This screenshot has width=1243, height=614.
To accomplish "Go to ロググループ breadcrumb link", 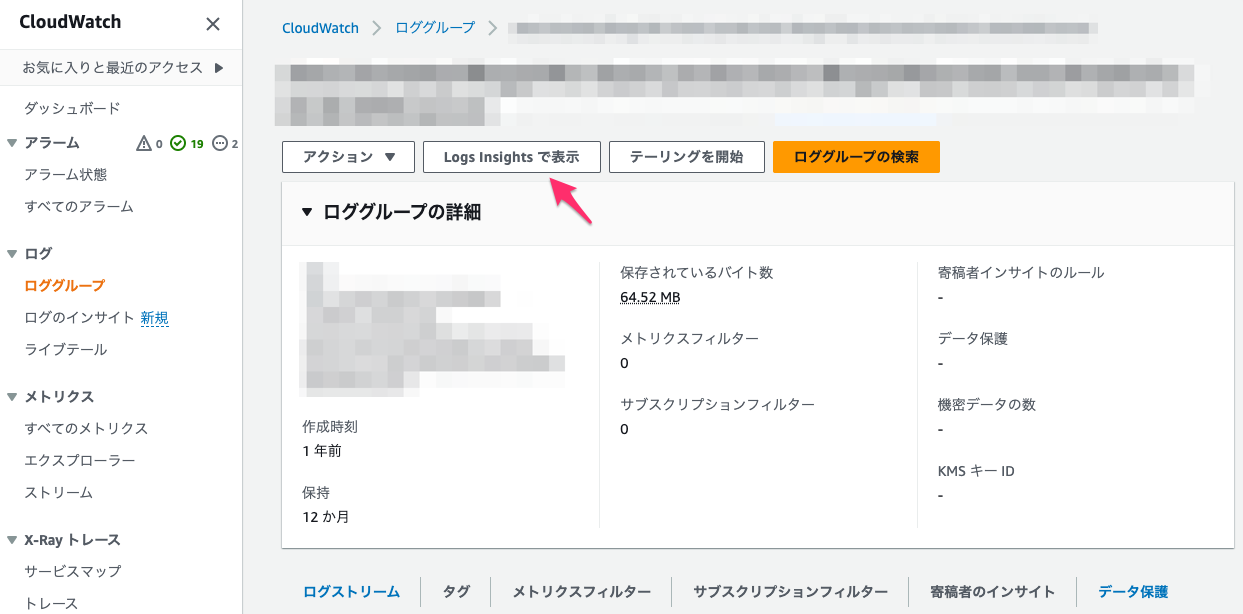I will [435, 28].
